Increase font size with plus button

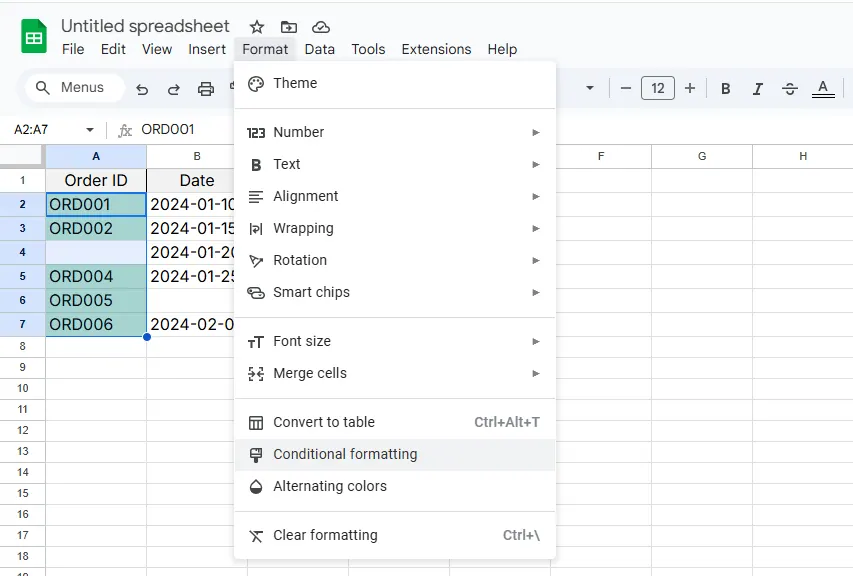pos(690,88)
